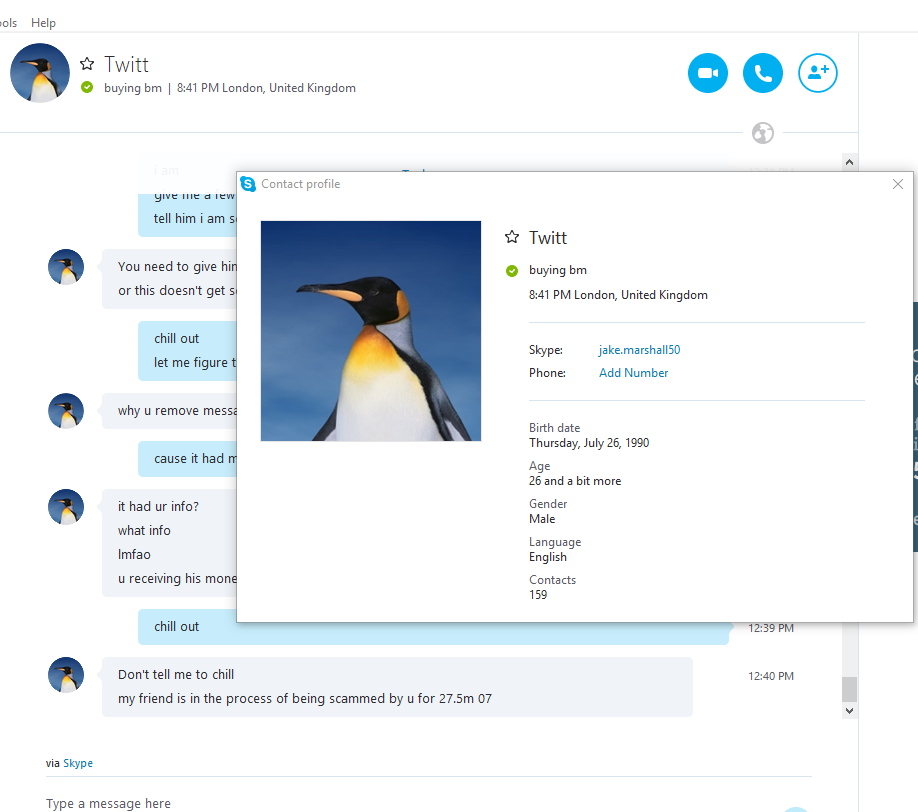Click the chat scrollbar thumb
Screen dimensions: 918x812
tap(850, 689)
